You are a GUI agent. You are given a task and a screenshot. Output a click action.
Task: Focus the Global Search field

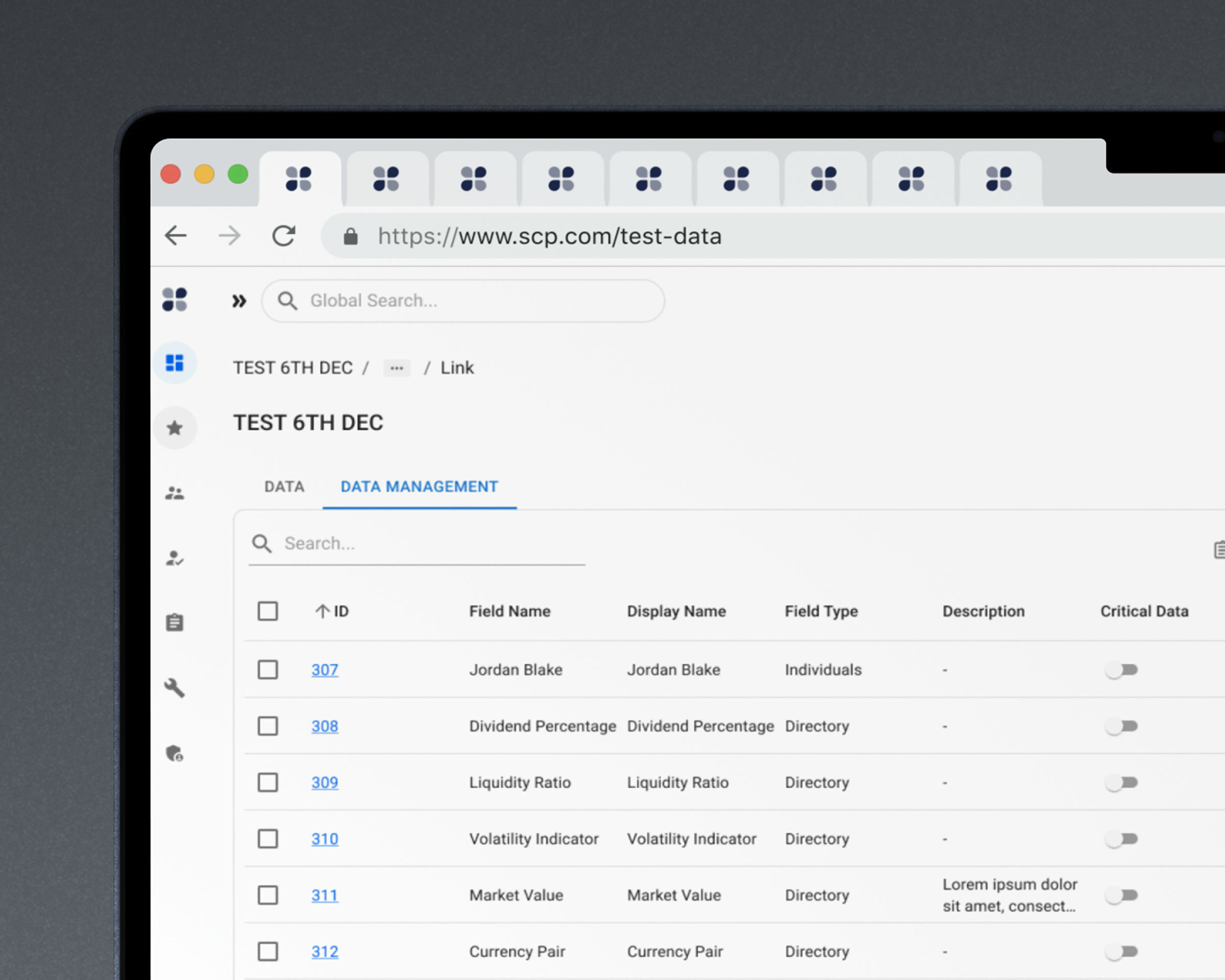463,301
